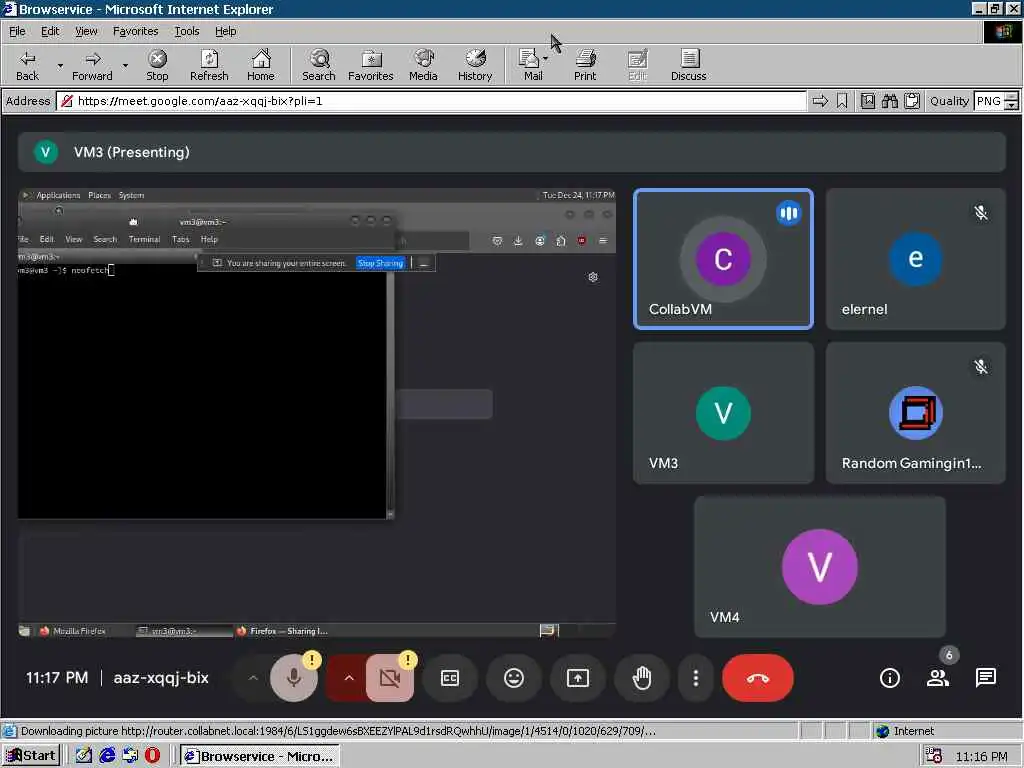1024x768 pixels.
Task: Open the Favorites toolbar pane
Action: [370, 65]
